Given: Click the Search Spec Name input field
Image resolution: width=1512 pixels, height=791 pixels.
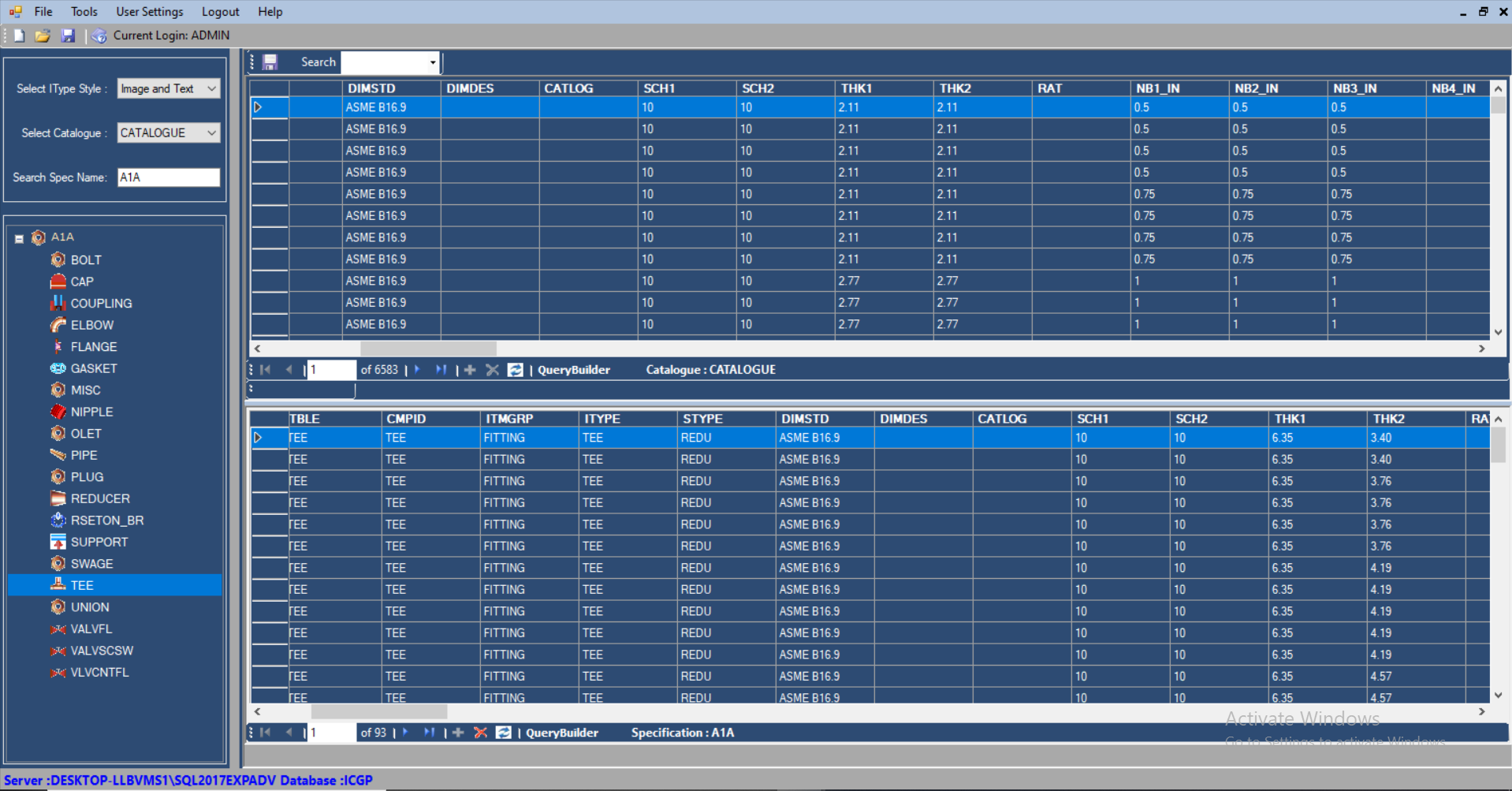Looking at the screenshot, I should pyautogui.click(x=169, y=177).
